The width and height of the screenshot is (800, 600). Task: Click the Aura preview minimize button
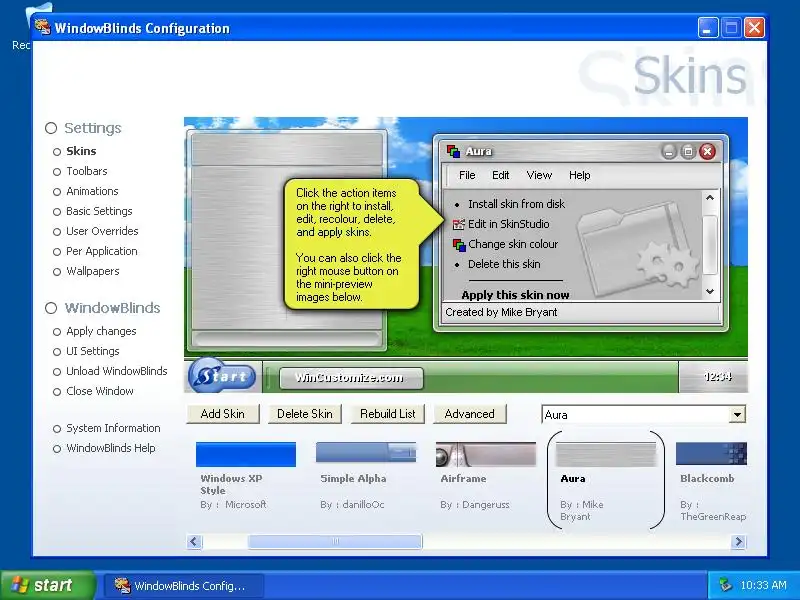point(669,152)
